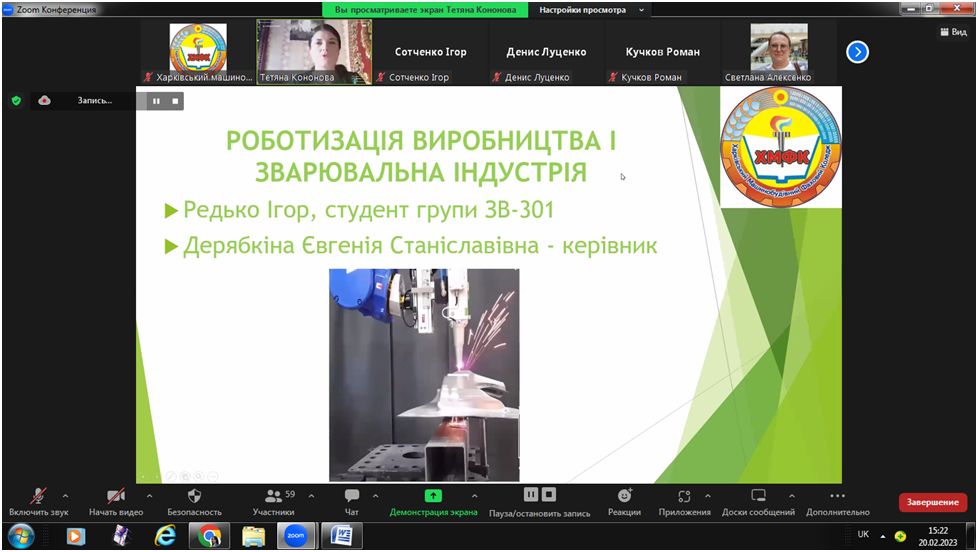The image size is (978, 552).
Task: Unmute with the Включить звук microphone icon
Action: click(39, 496)
